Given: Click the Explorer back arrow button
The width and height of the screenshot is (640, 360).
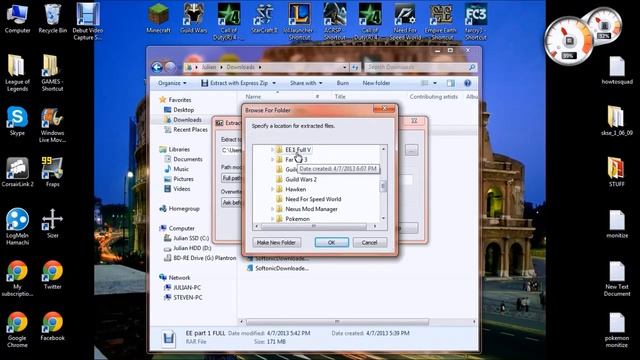Looking at the screenshot, I should (157, 67).
